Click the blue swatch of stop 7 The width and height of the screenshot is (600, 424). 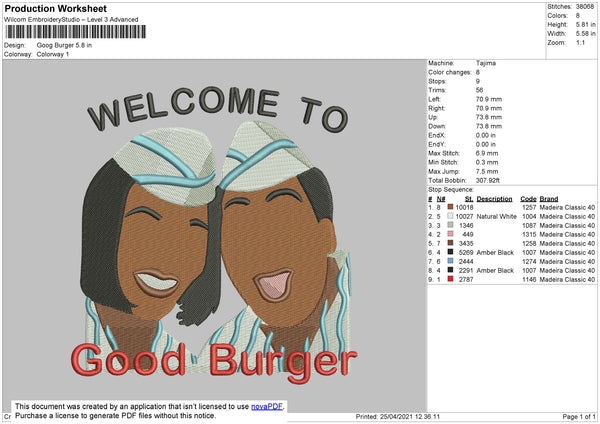(450, 261)
